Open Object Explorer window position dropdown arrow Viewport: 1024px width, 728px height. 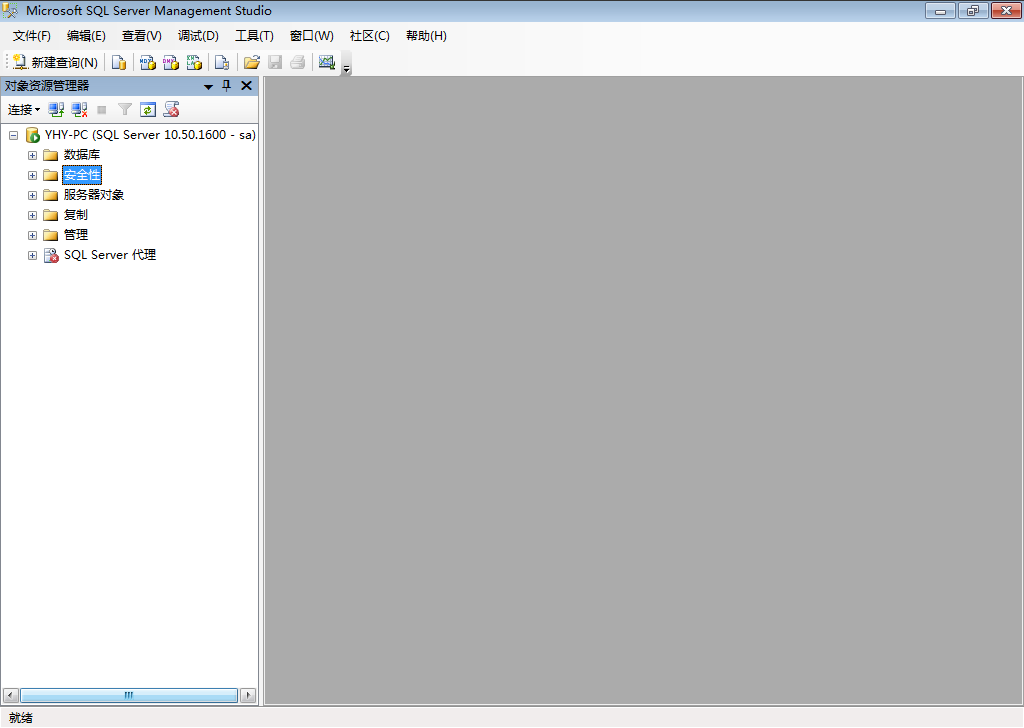(208, 86)
